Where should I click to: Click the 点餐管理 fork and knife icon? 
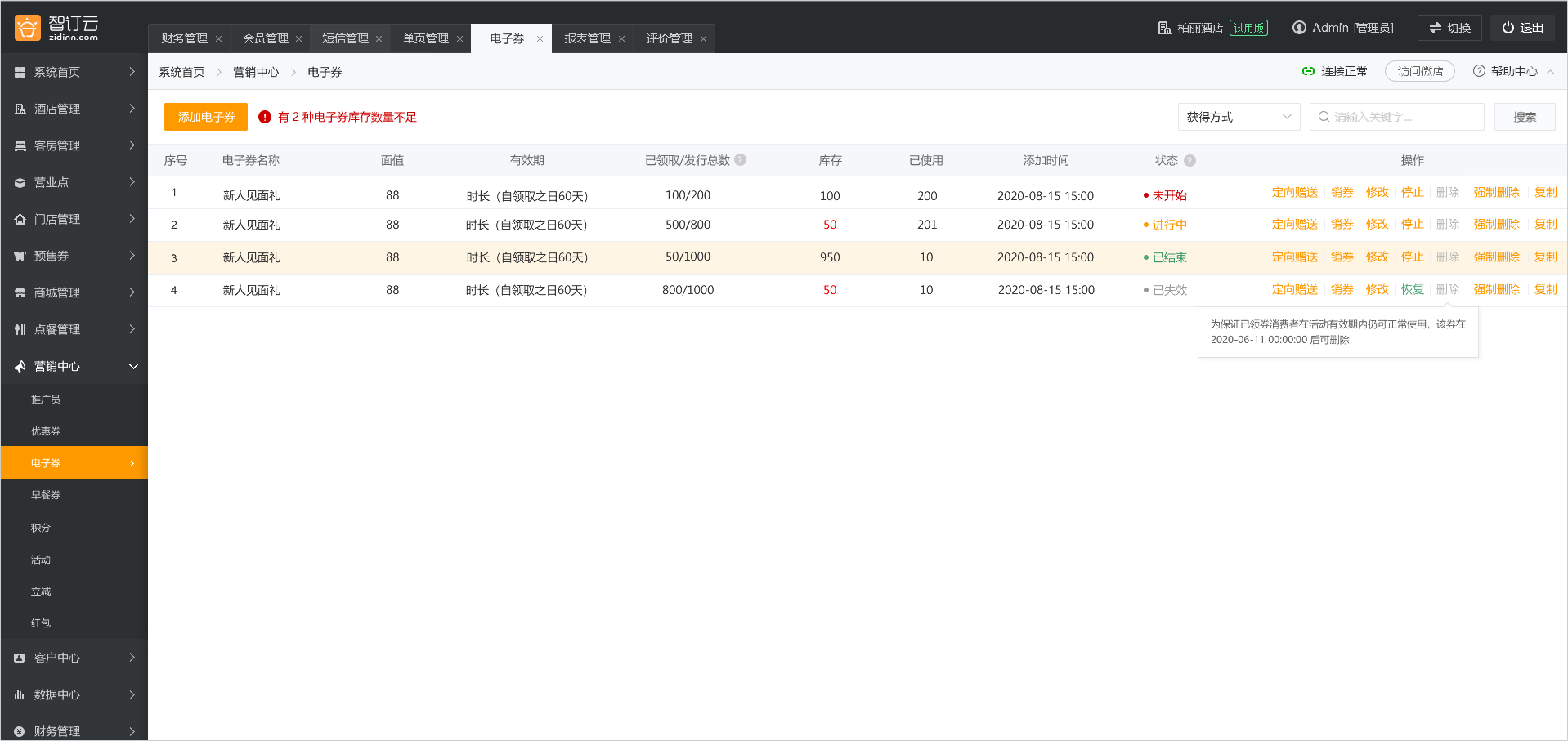pyautogui.click(x=20, y=329)
